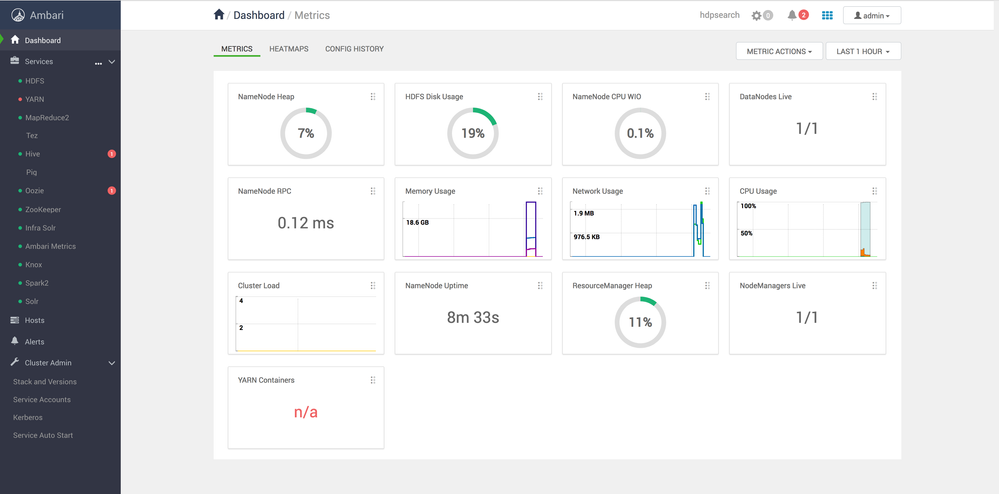Open Memory Usage widget handle
This screenshot has height=494, width=999.
(x=540, y=191)
